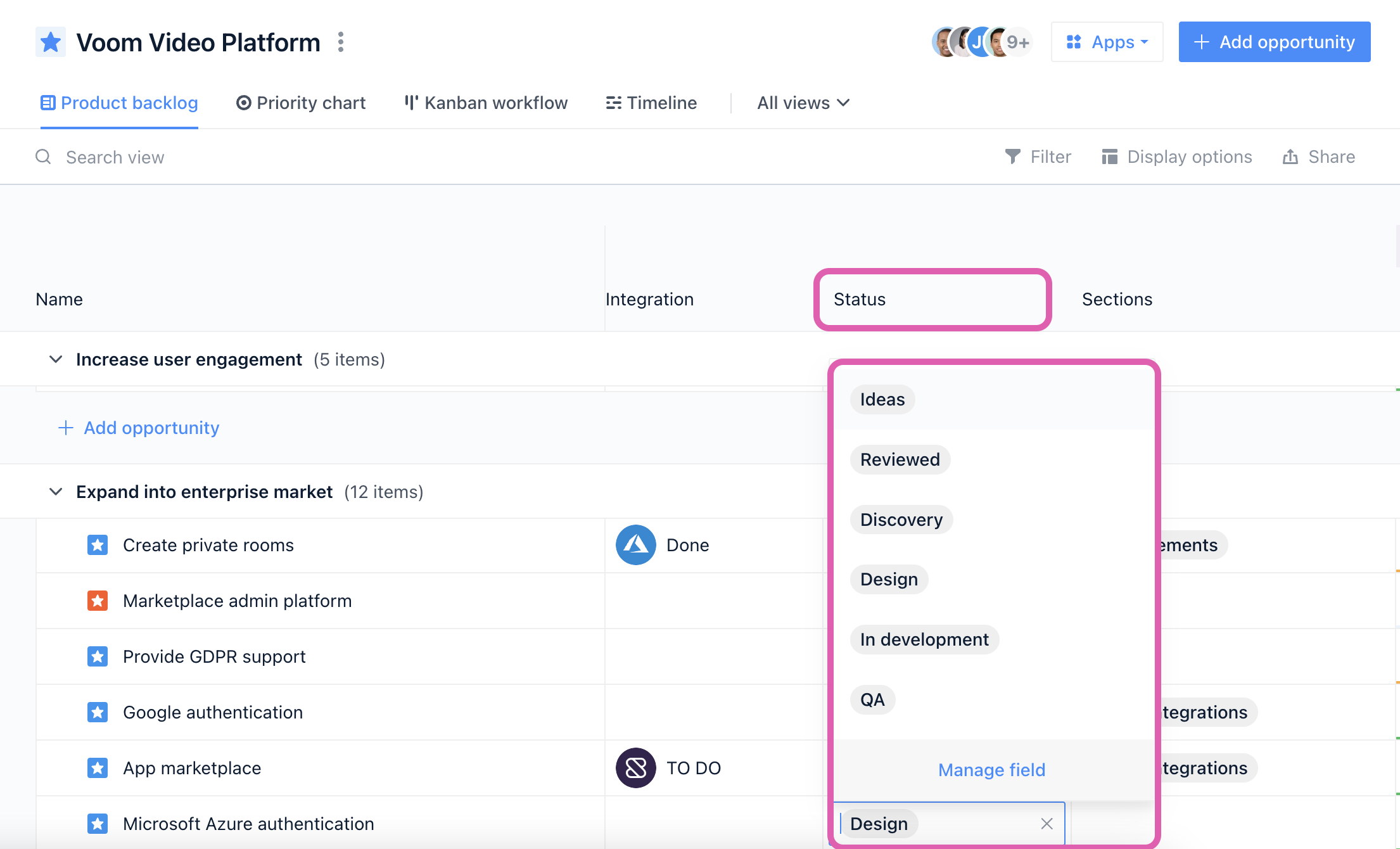Click the Search view field
The height and width of the screenshot is (849, 1400).
coord(115,157)
